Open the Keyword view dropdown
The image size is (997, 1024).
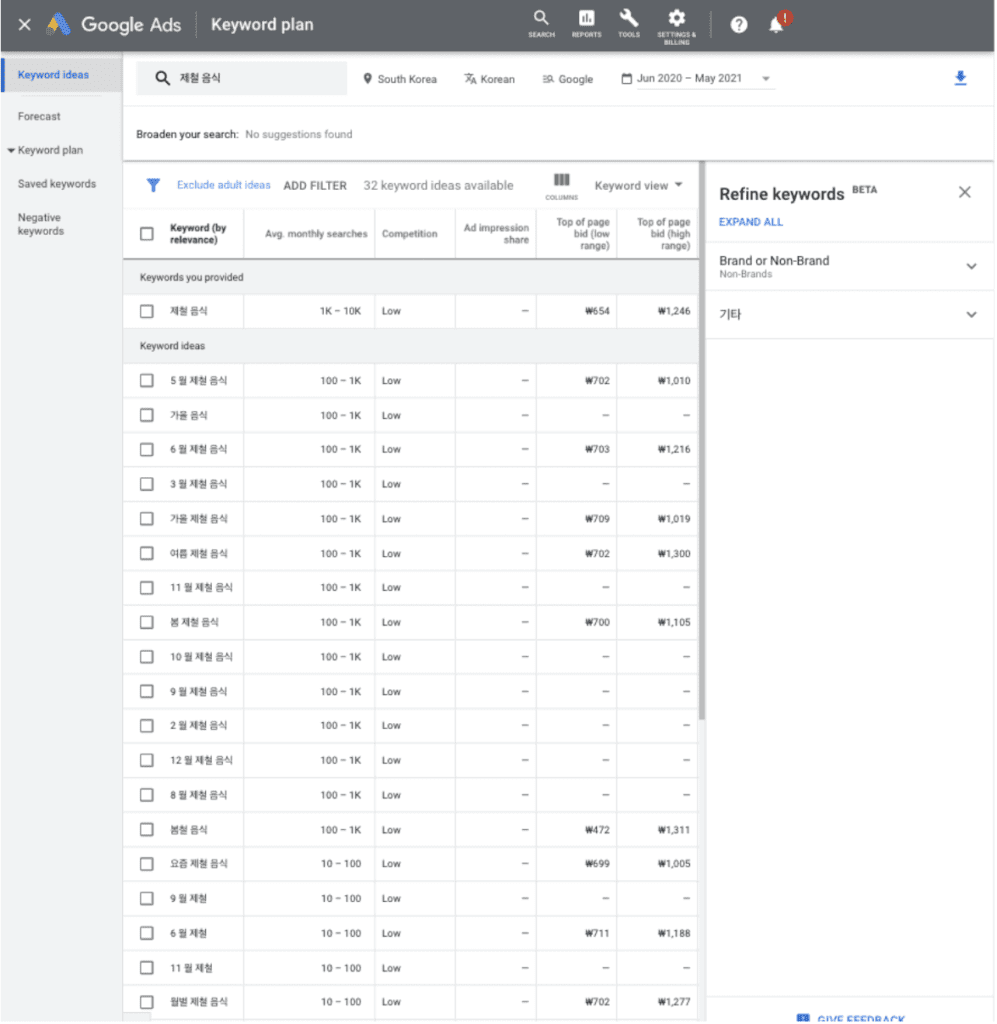(x=638, y=185)
